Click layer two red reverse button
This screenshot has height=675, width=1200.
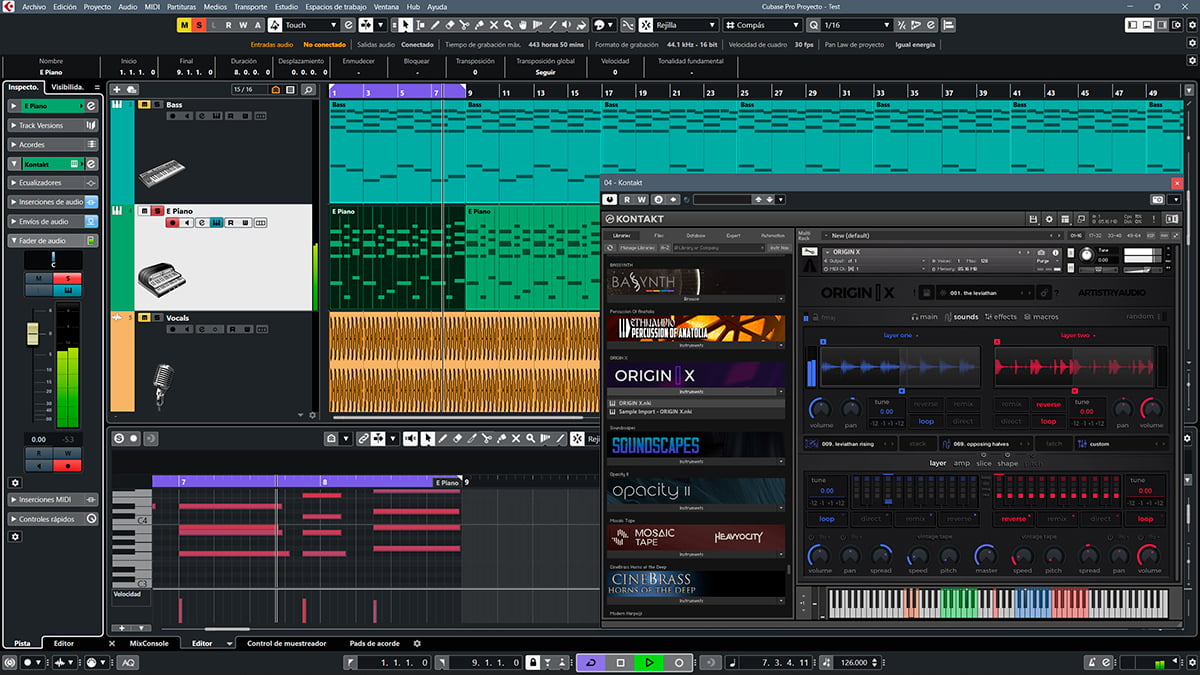point(1048,405)
